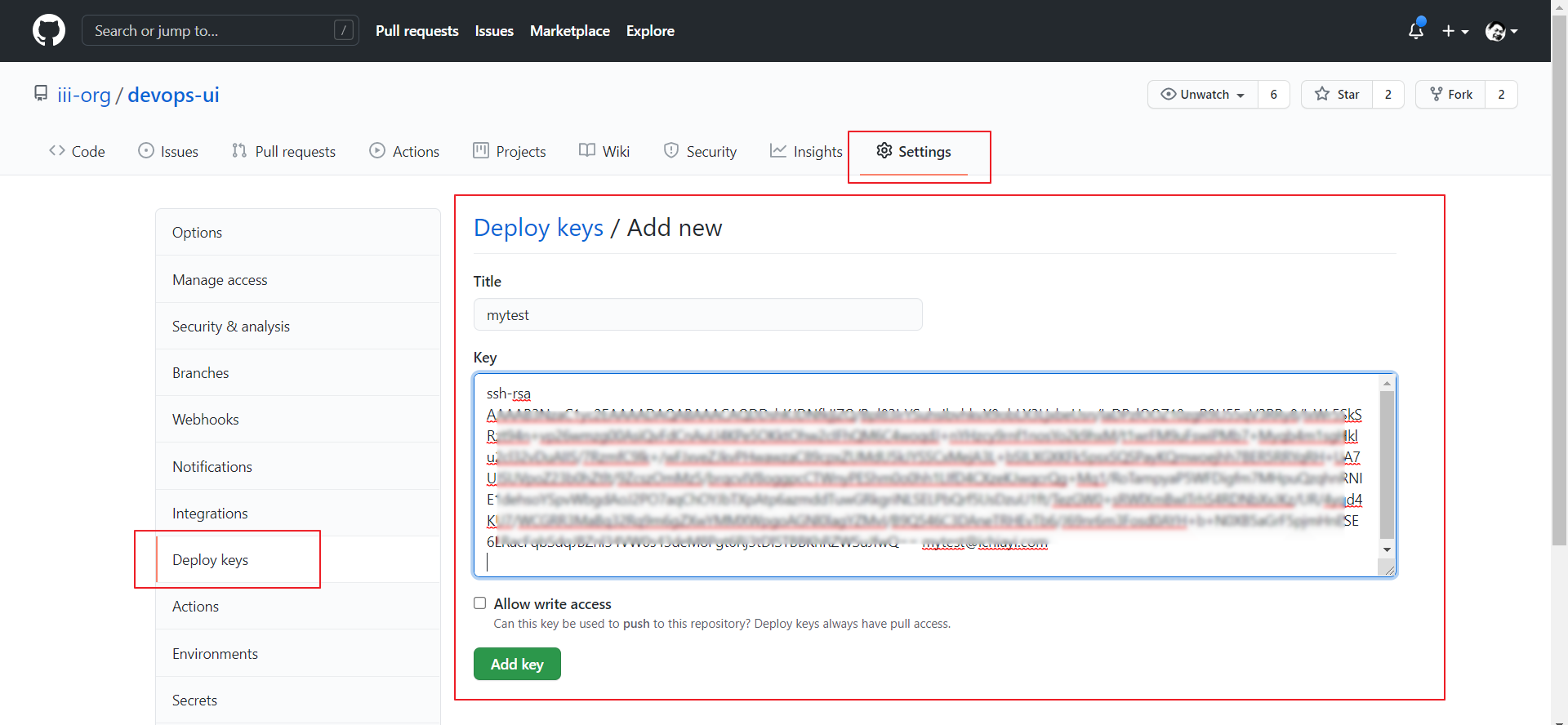This screenshot has width=1568, height=725.
Task: Click the Unwatch dropdown button
Action: click(1203, 94)
